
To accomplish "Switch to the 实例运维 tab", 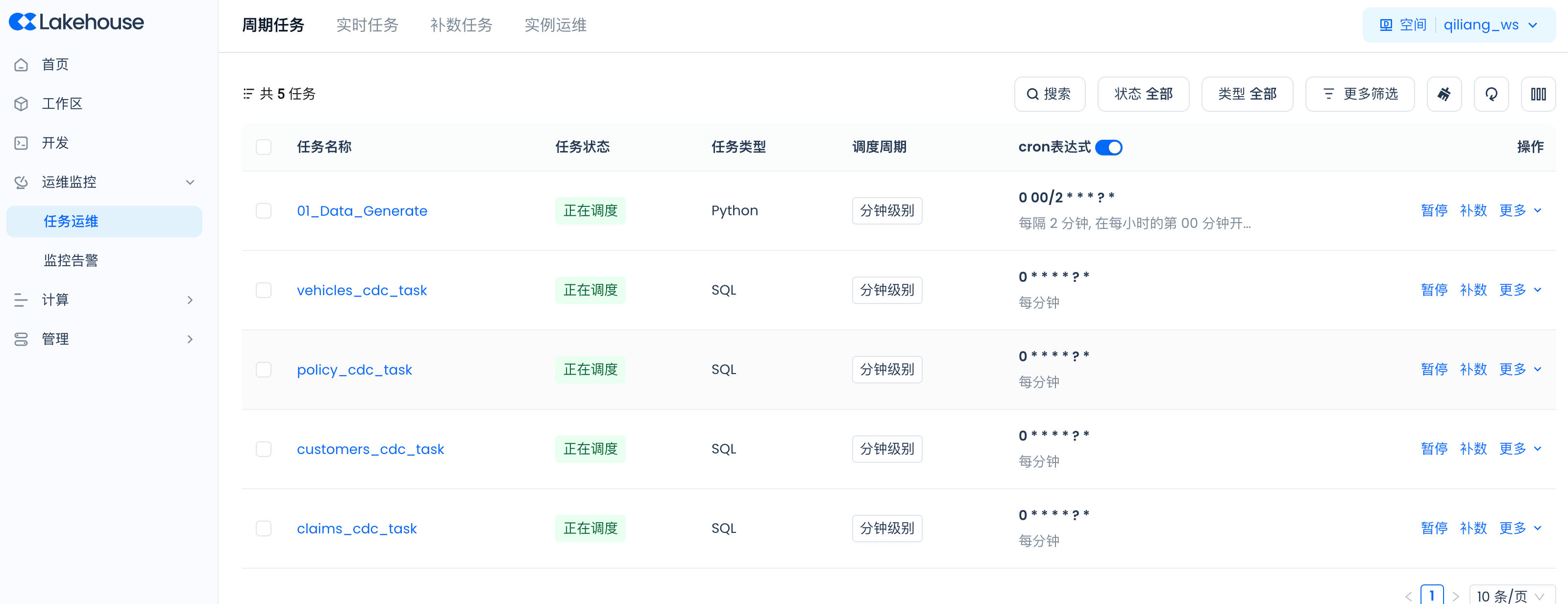I will coord(555,25).
